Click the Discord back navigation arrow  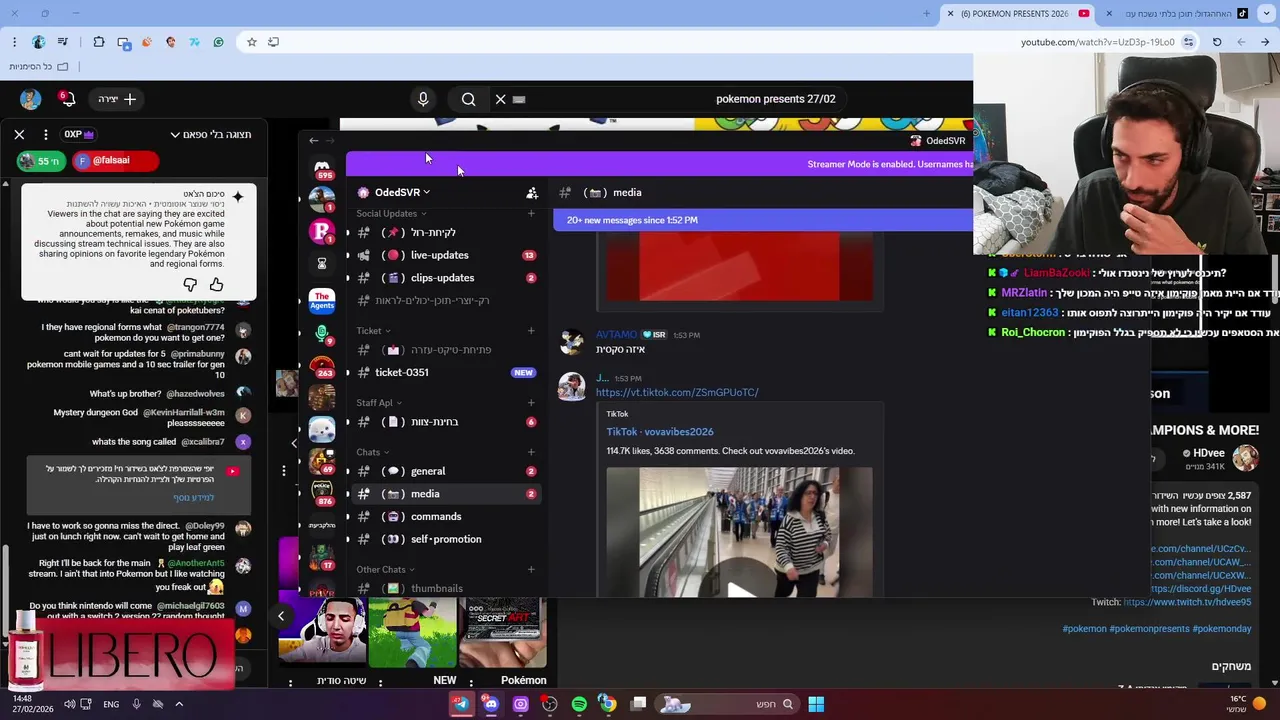click(314, 141)
